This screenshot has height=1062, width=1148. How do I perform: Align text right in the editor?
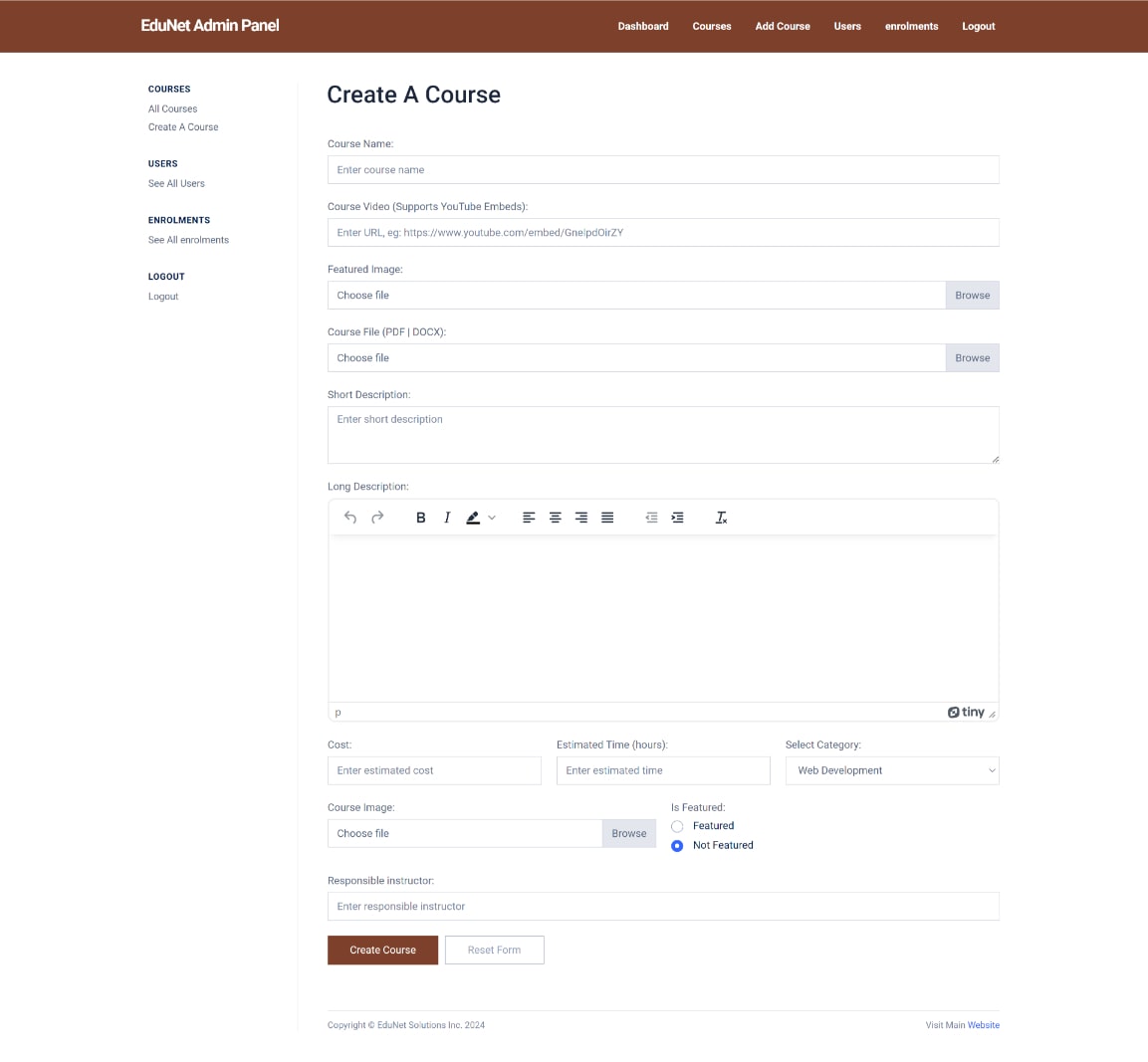click(581, 518)
